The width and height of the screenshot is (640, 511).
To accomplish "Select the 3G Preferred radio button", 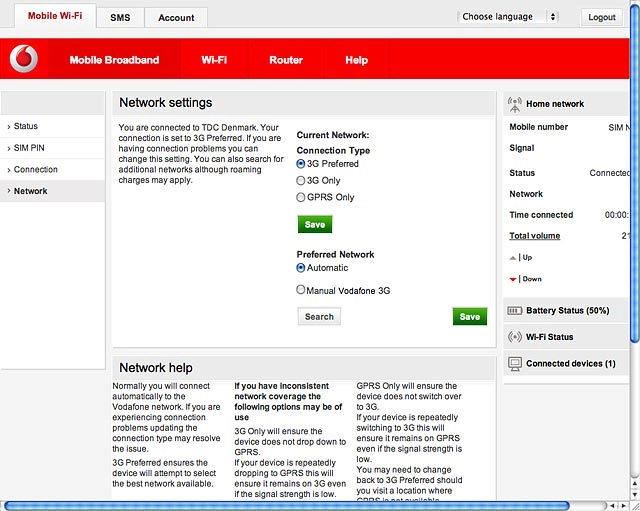I will 301,164.
